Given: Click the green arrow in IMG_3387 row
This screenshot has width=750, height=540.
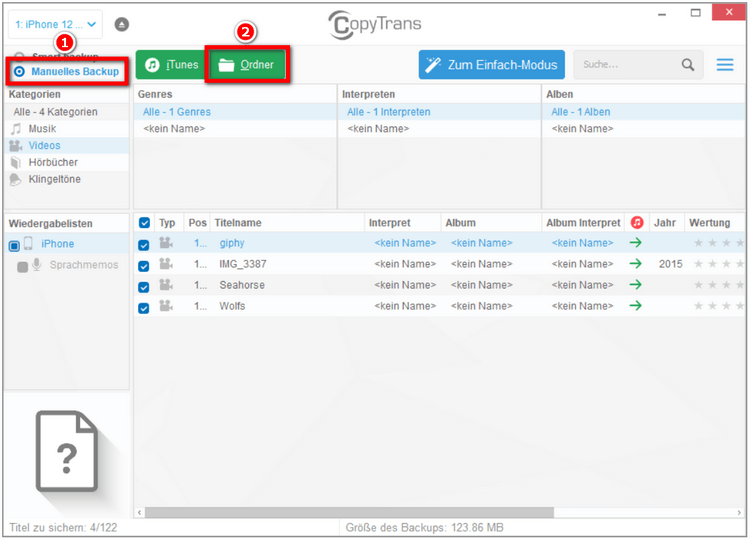Looking at the screenshot, I should 635,264.
